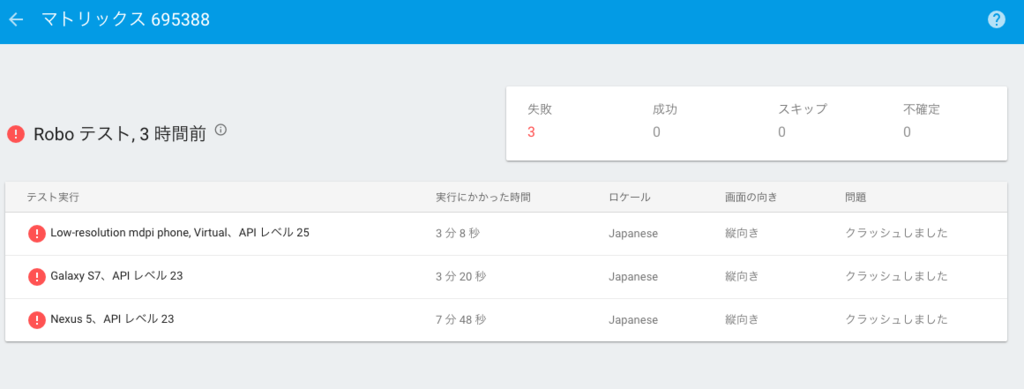Click Japanese in the Galaxy S7 row

(x=633, y=277)
